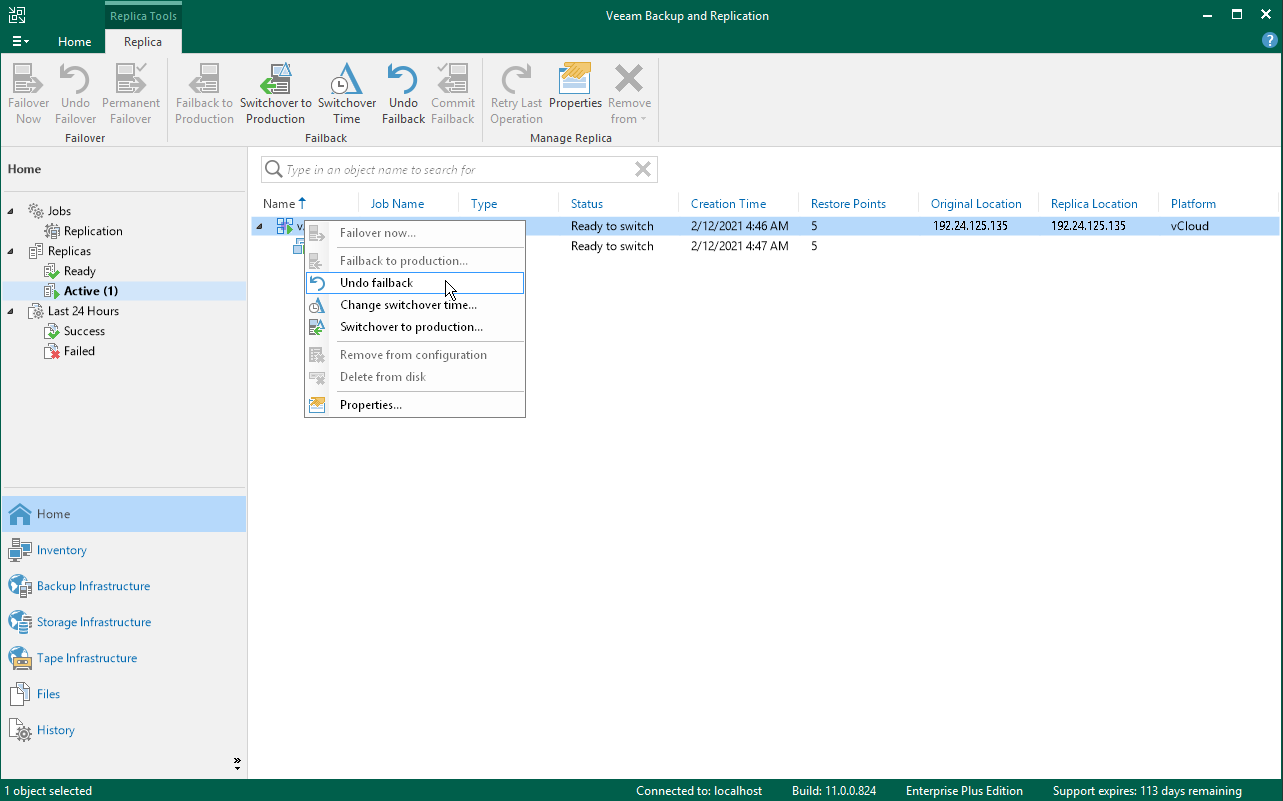The image size is (1283, 801).
Task: Switch to the Replica ribbon tab
Action: (x=143, y=42)
